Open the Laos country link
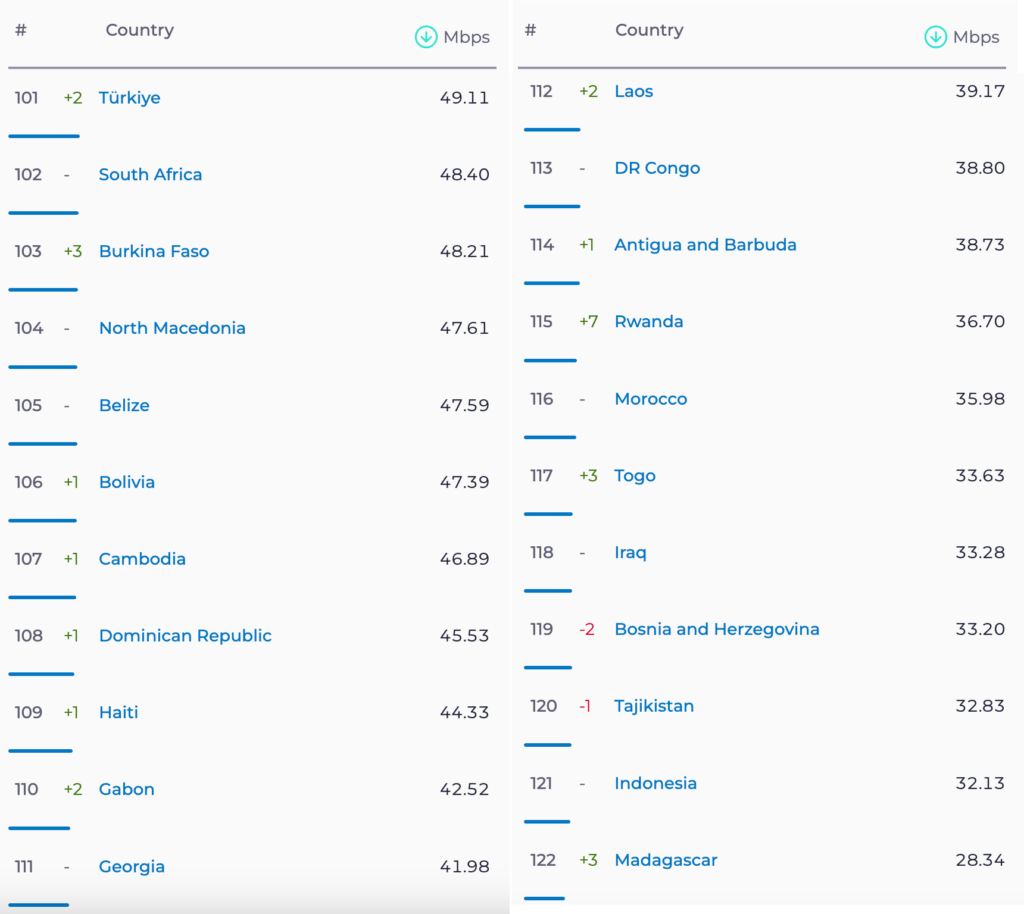The height and width of the screenshot is (914, 1024). 633,92
